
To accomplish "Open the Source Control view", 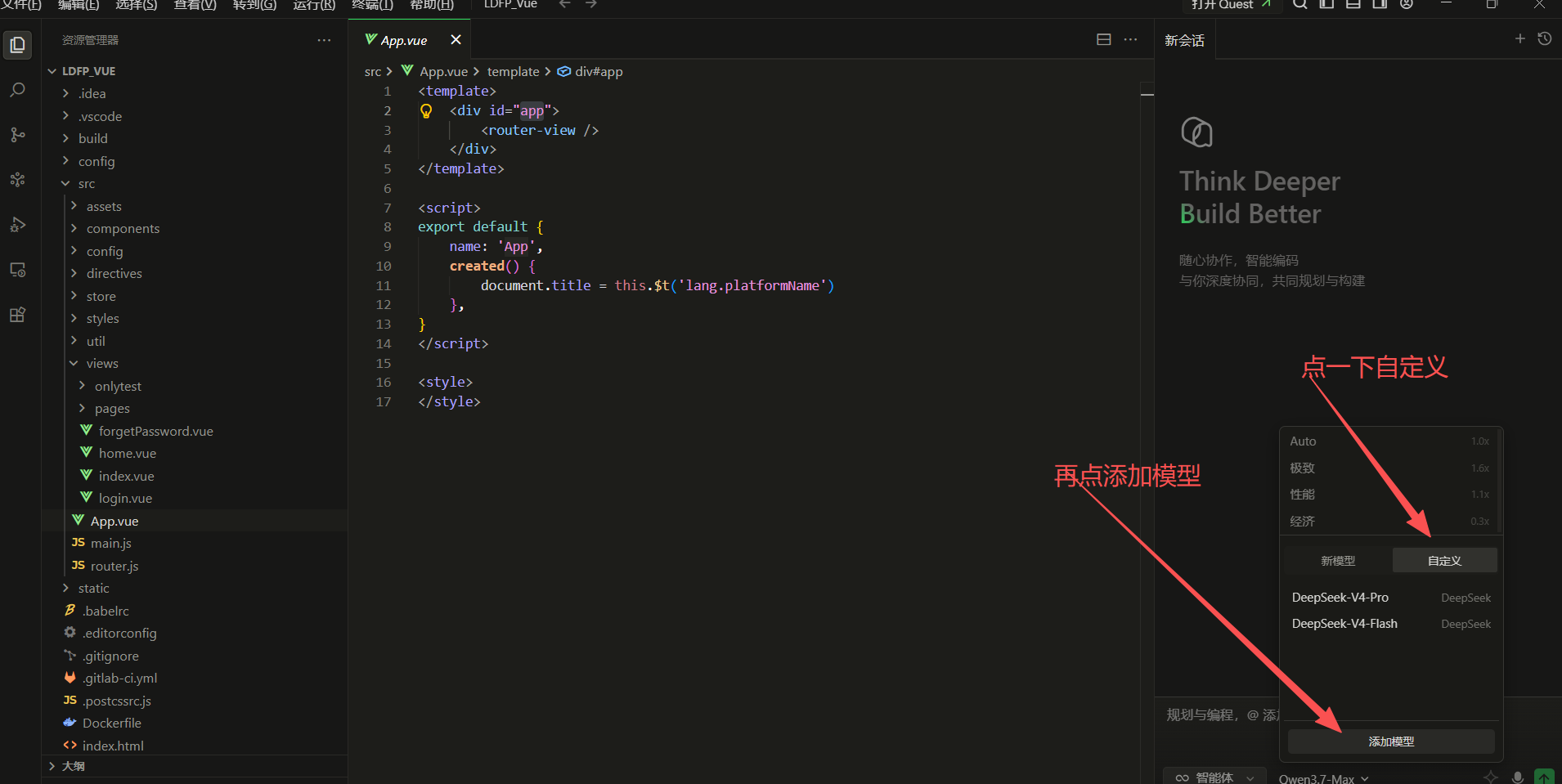I will pyautogui.click(x=17, y=135).
